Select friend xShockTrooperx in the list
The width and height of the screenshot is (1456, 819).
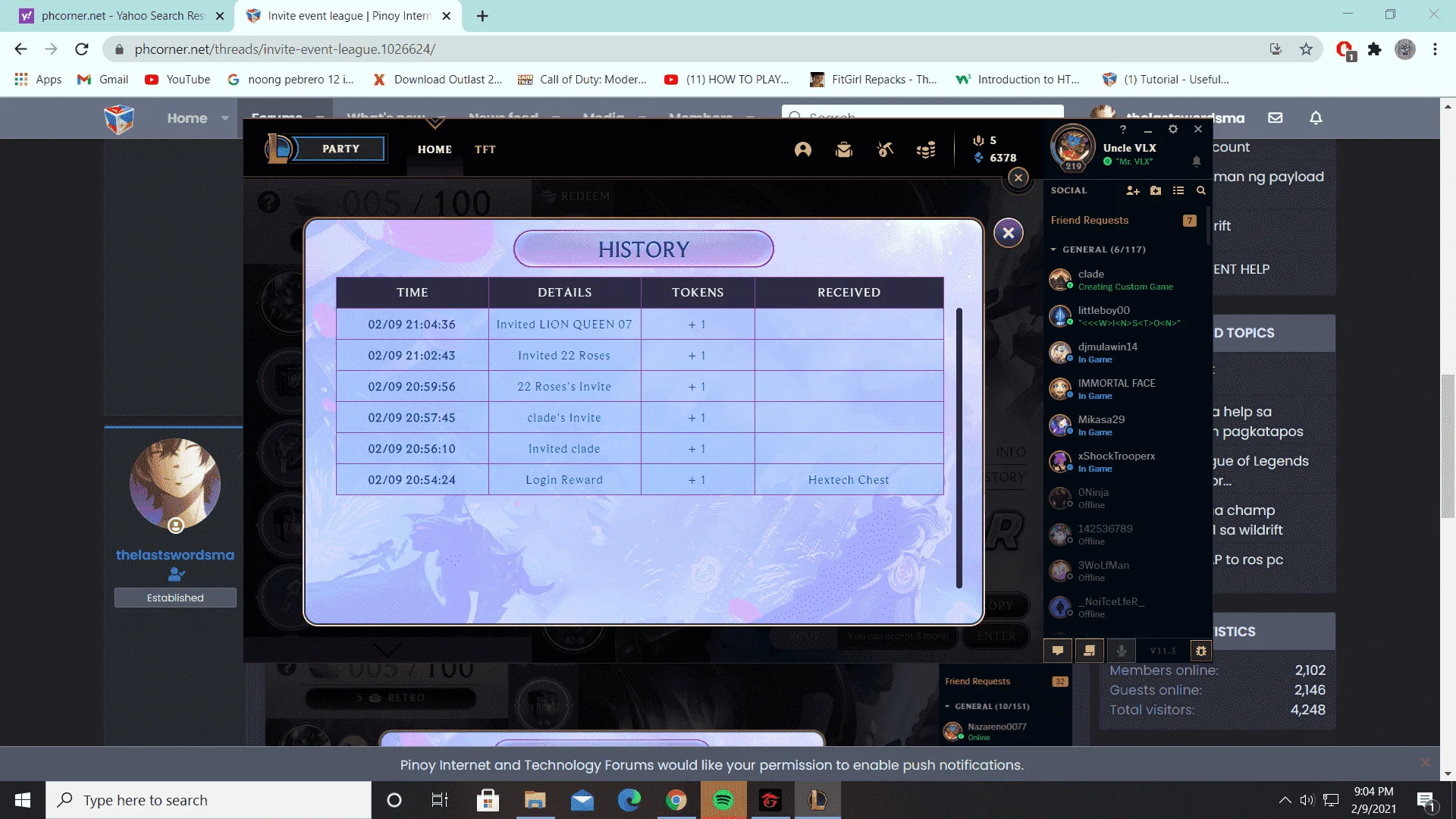[x=1126, y=462]
